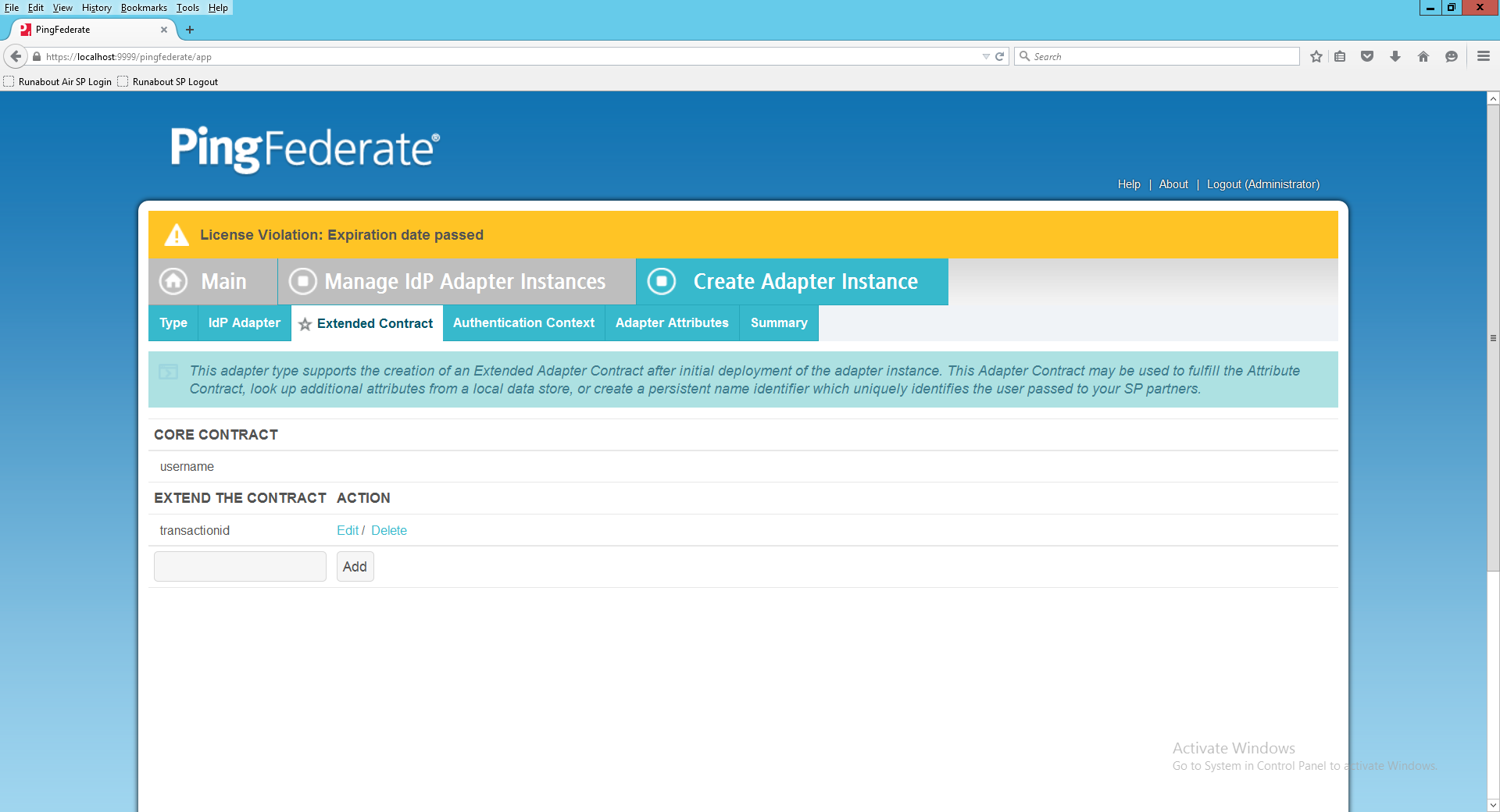Open the Edit menu
The height and width of the screenshot is (812, 1500).
(x=36, y=8)
